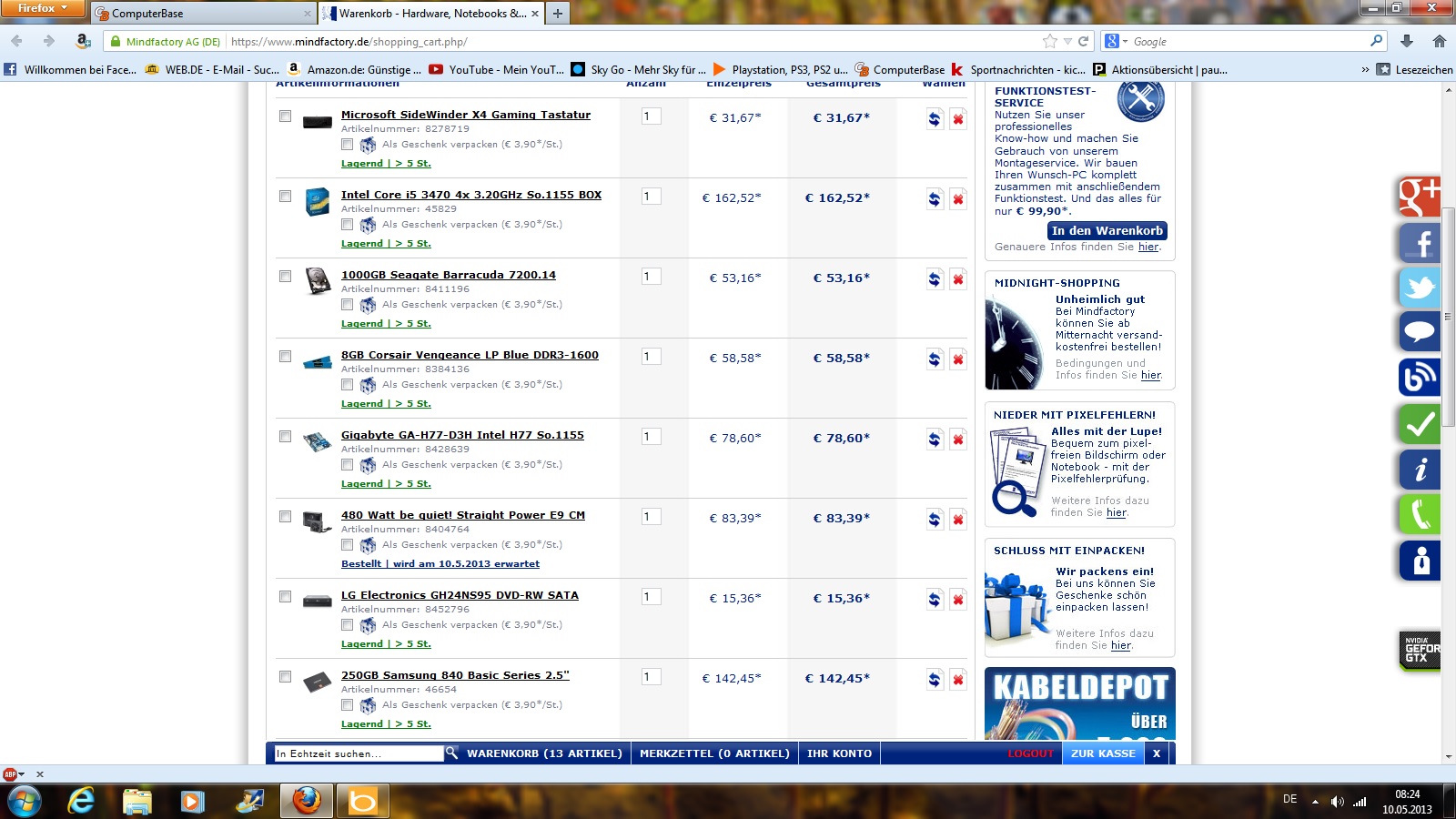Image resolution: width=1456 pixels, height=819 pixels.
Task: Open the search engine selector dropdown
Action: pos(1117,41)
